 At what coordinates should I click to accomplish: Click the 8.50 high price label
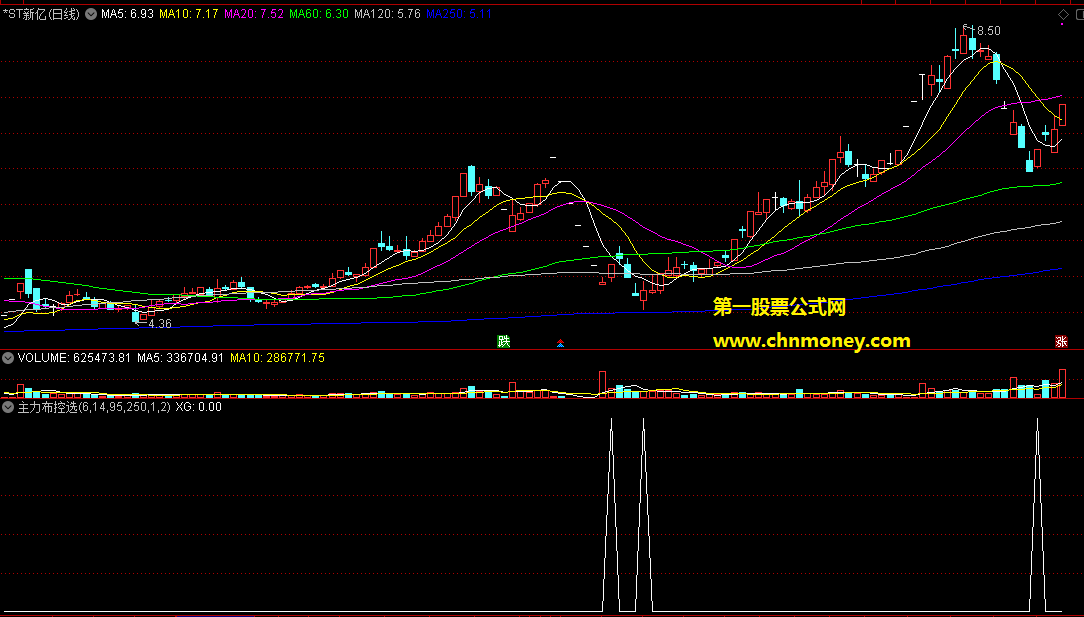(x=989, y=31)
